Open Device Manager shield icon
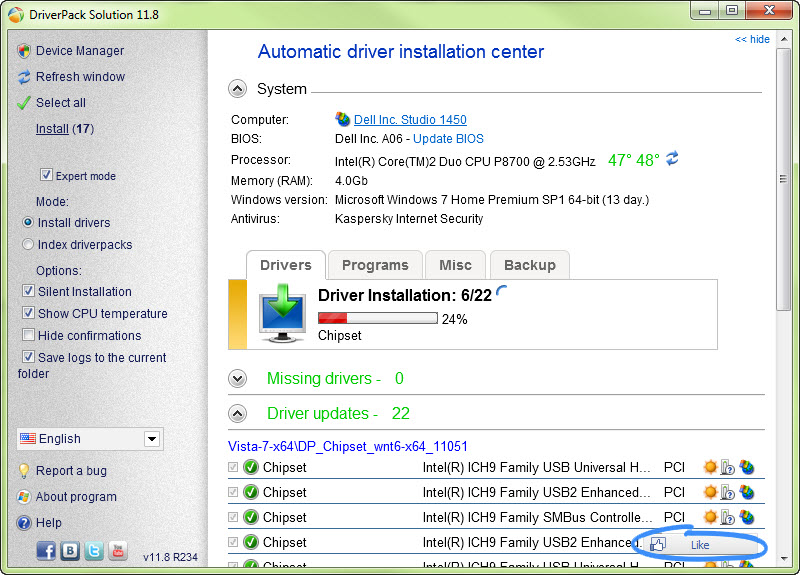Screen dimensions: 800x575 [23, 51]
